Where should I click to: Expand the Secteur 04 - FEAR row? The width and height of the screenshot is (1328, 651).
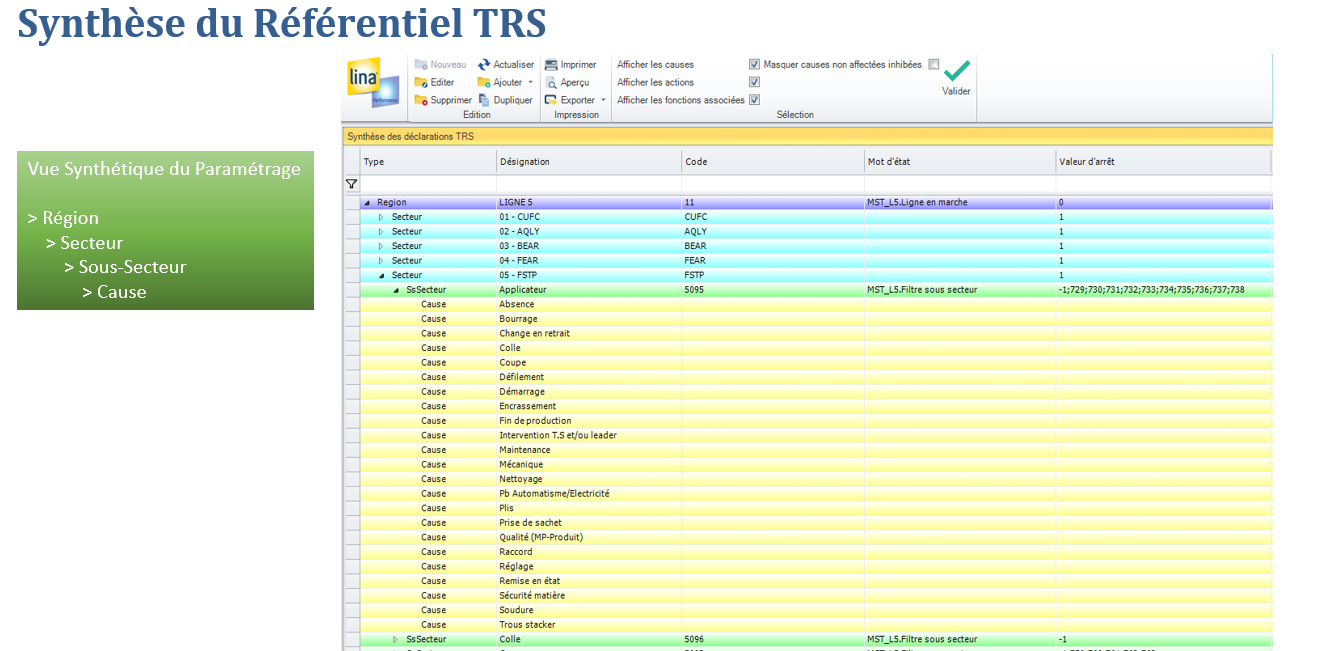click(x=381, y=260)
